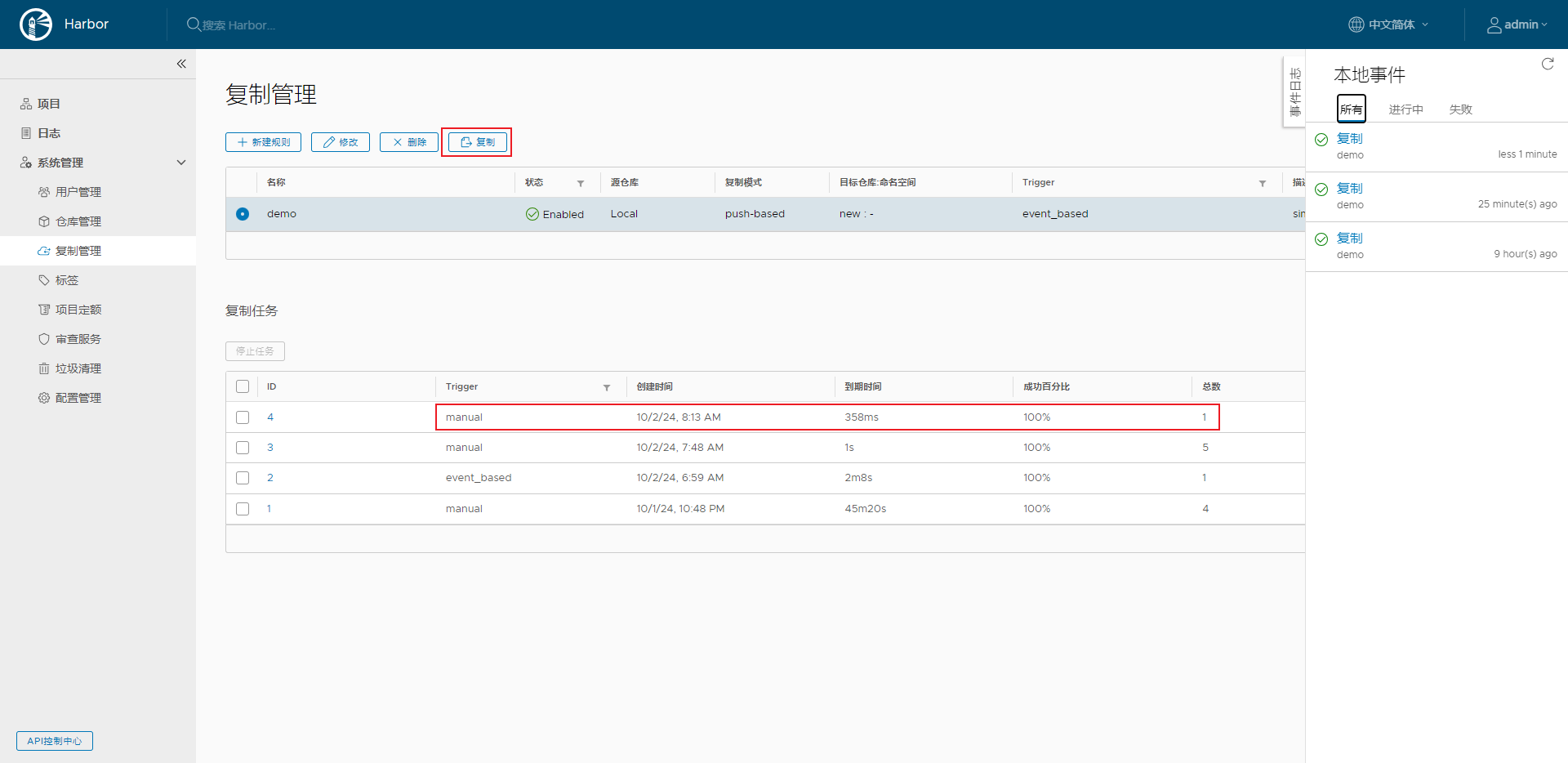Refresh the local events panel
Image resolution: width=1568 pixels, height=763 pixels.
pyautogui.click(x=1548, y=64)
